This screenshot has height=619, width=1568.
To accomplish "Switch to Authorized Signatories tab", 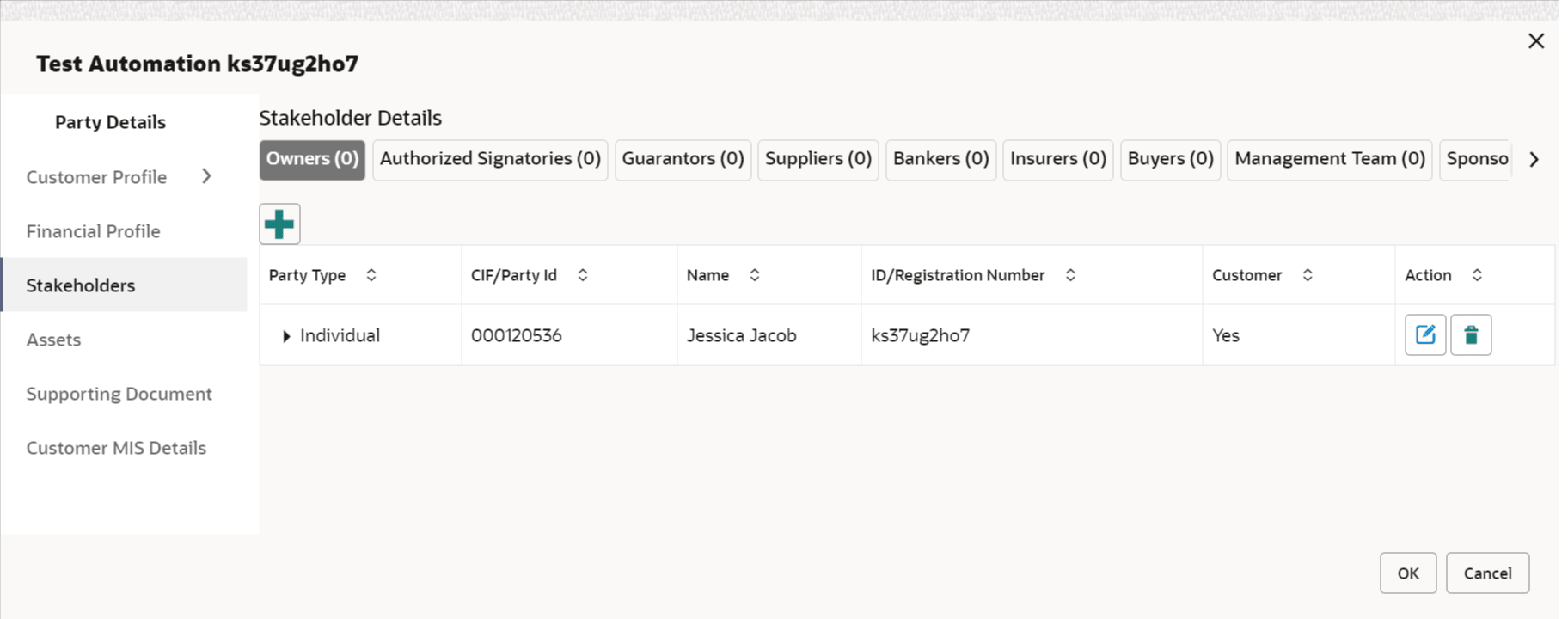I will 490,159.
